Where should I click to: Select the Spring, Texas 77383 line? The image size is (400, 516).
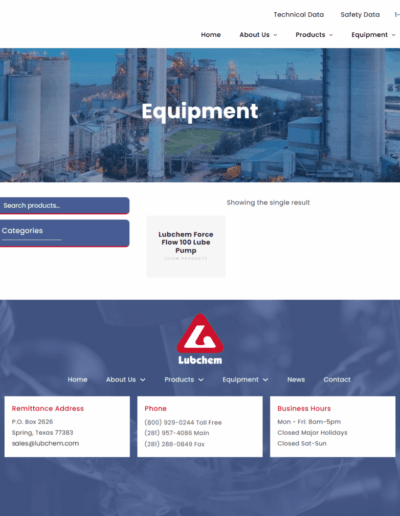[x=42, y=433]
